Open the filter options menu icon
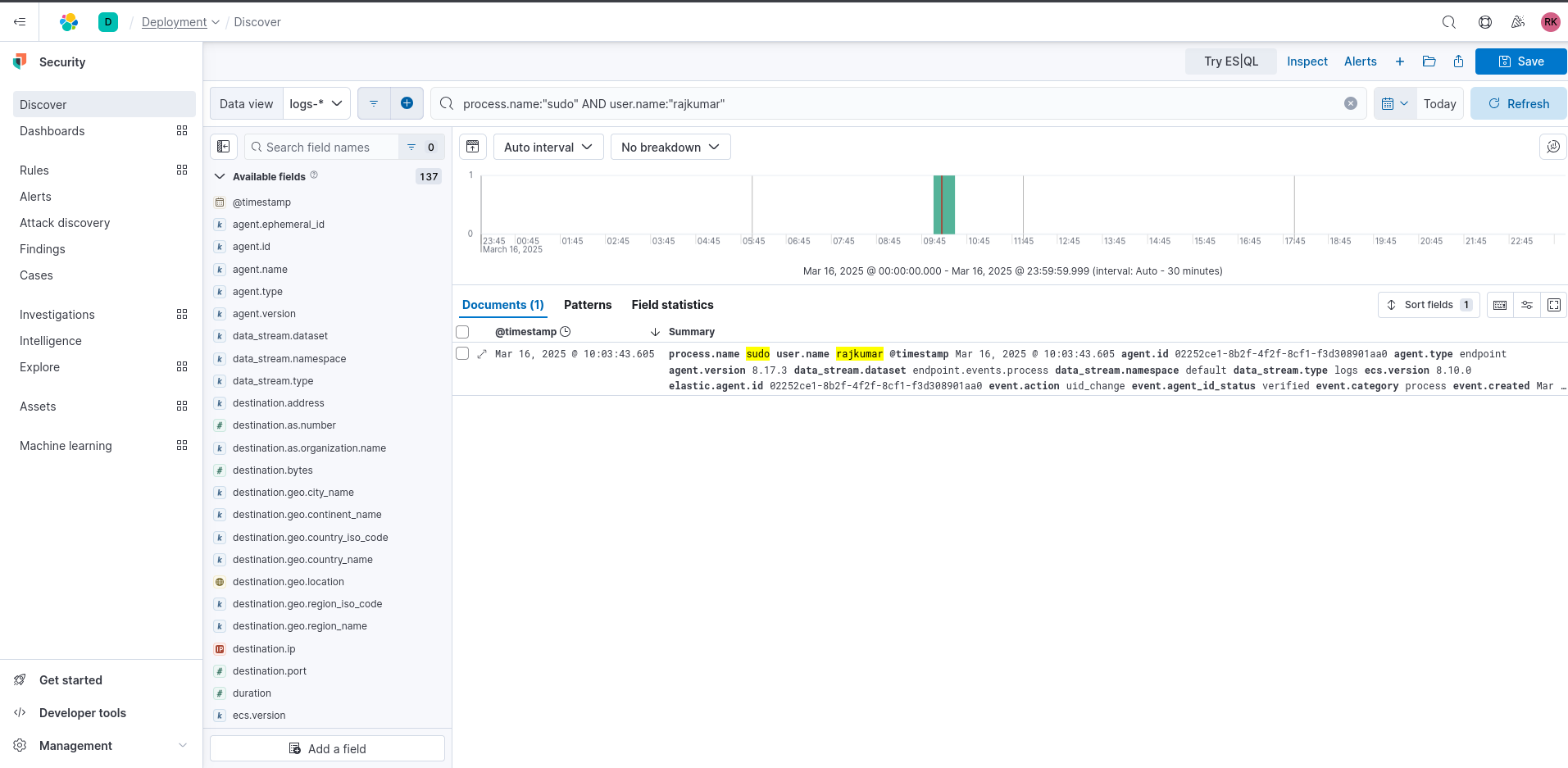The image size is (1568, 768). pos(374,103)
